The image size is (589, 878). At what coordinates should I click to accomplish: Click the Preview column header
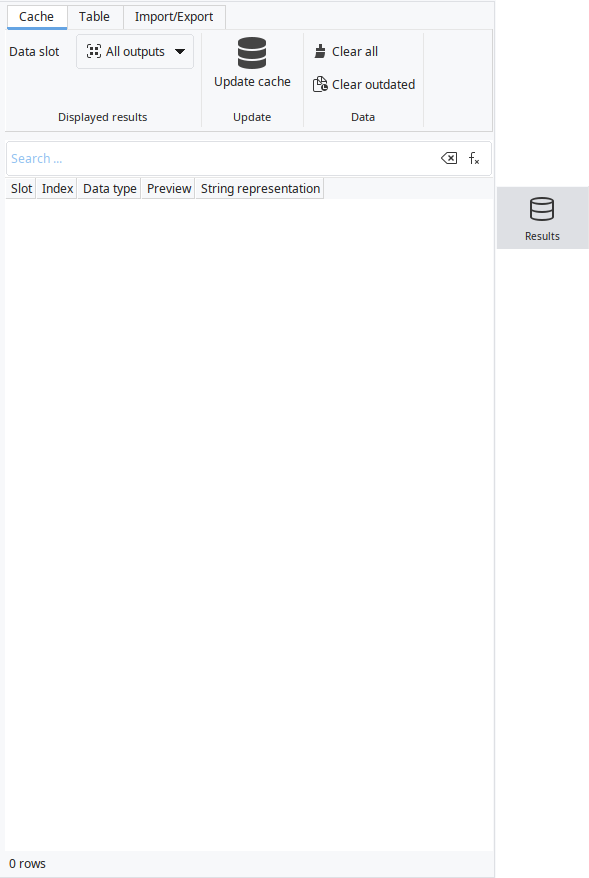[169, 189]
